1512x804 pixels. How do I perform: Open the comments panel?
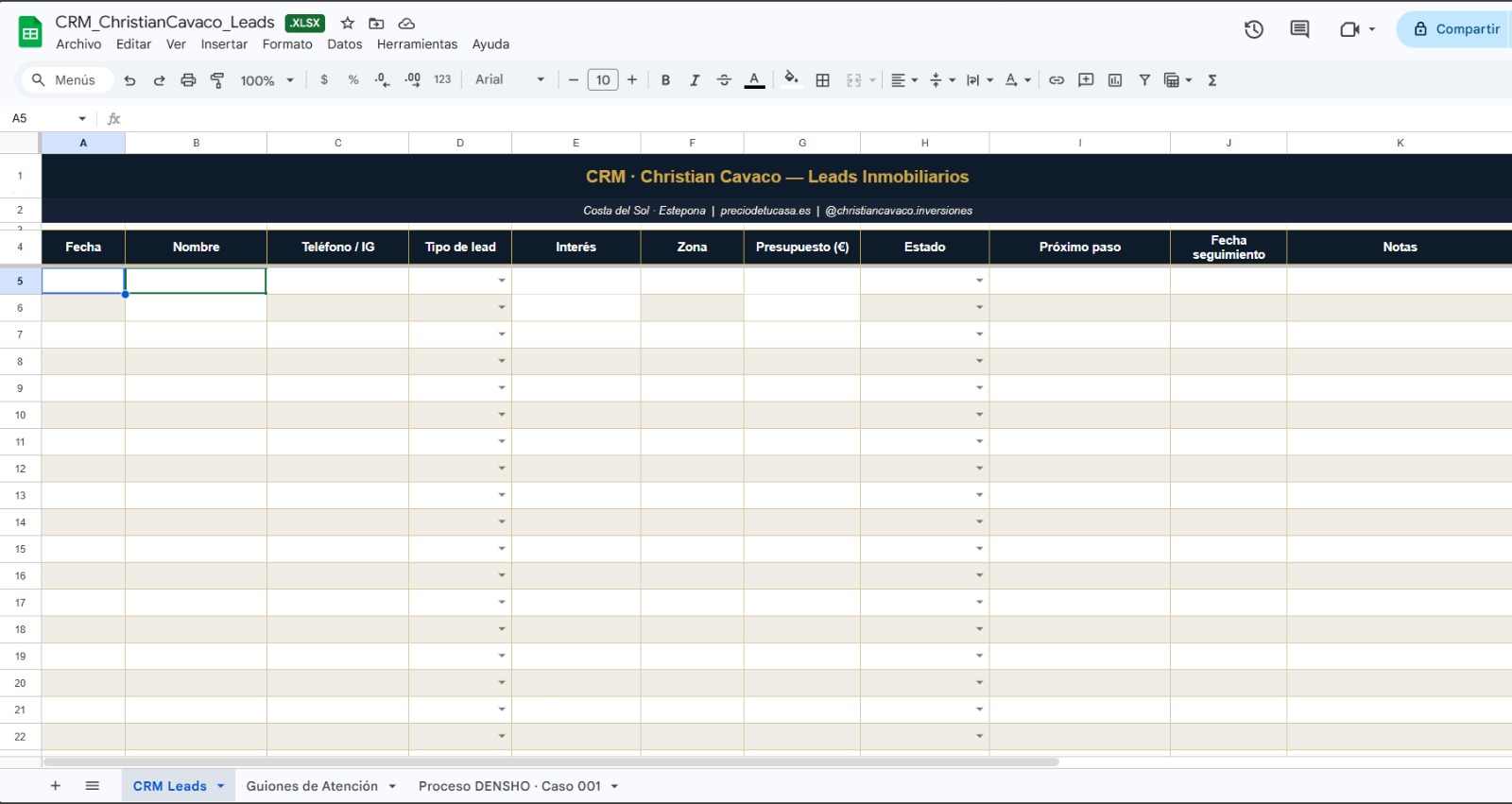click(x=1299, y=29)
